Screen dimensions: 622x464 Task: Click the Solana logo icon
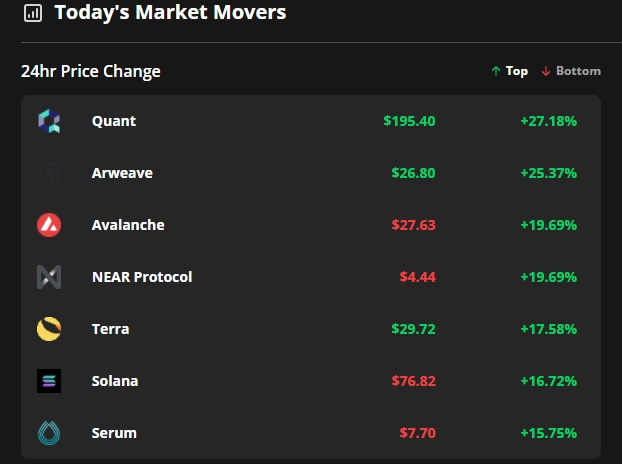49,381
